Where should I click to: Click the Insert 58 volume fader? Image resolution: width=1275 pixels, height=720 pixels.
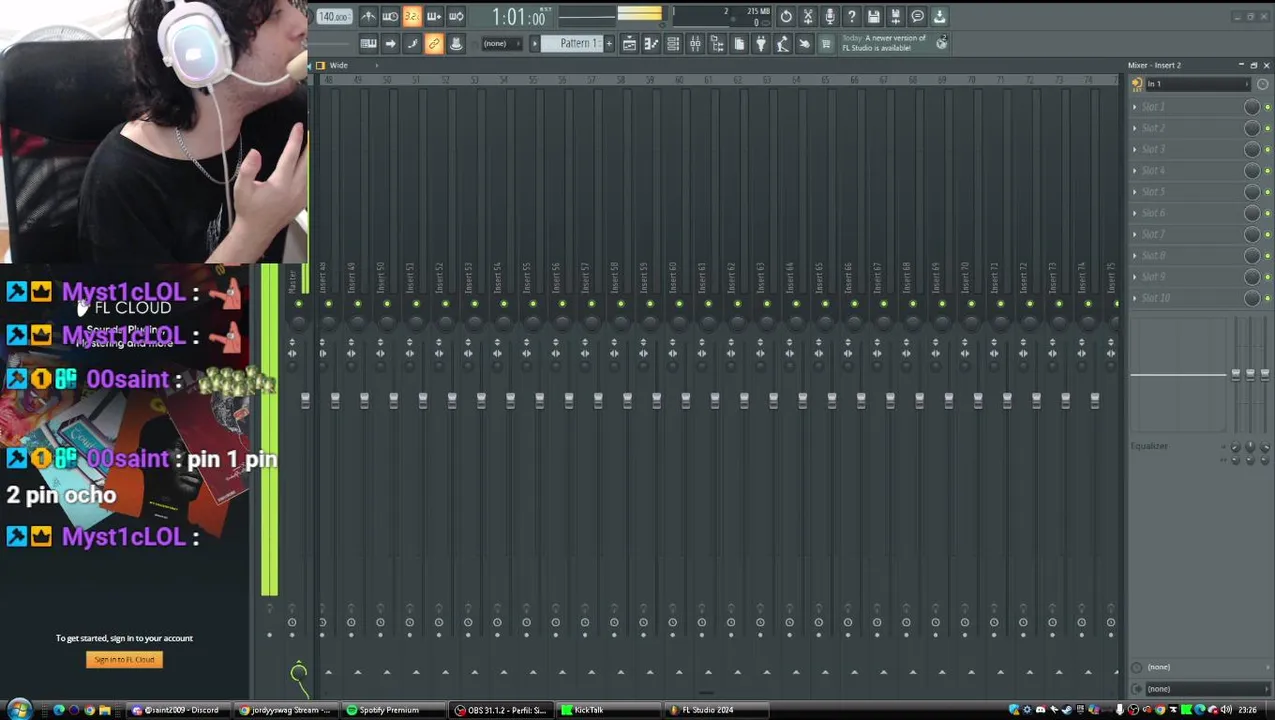point(627,401)
